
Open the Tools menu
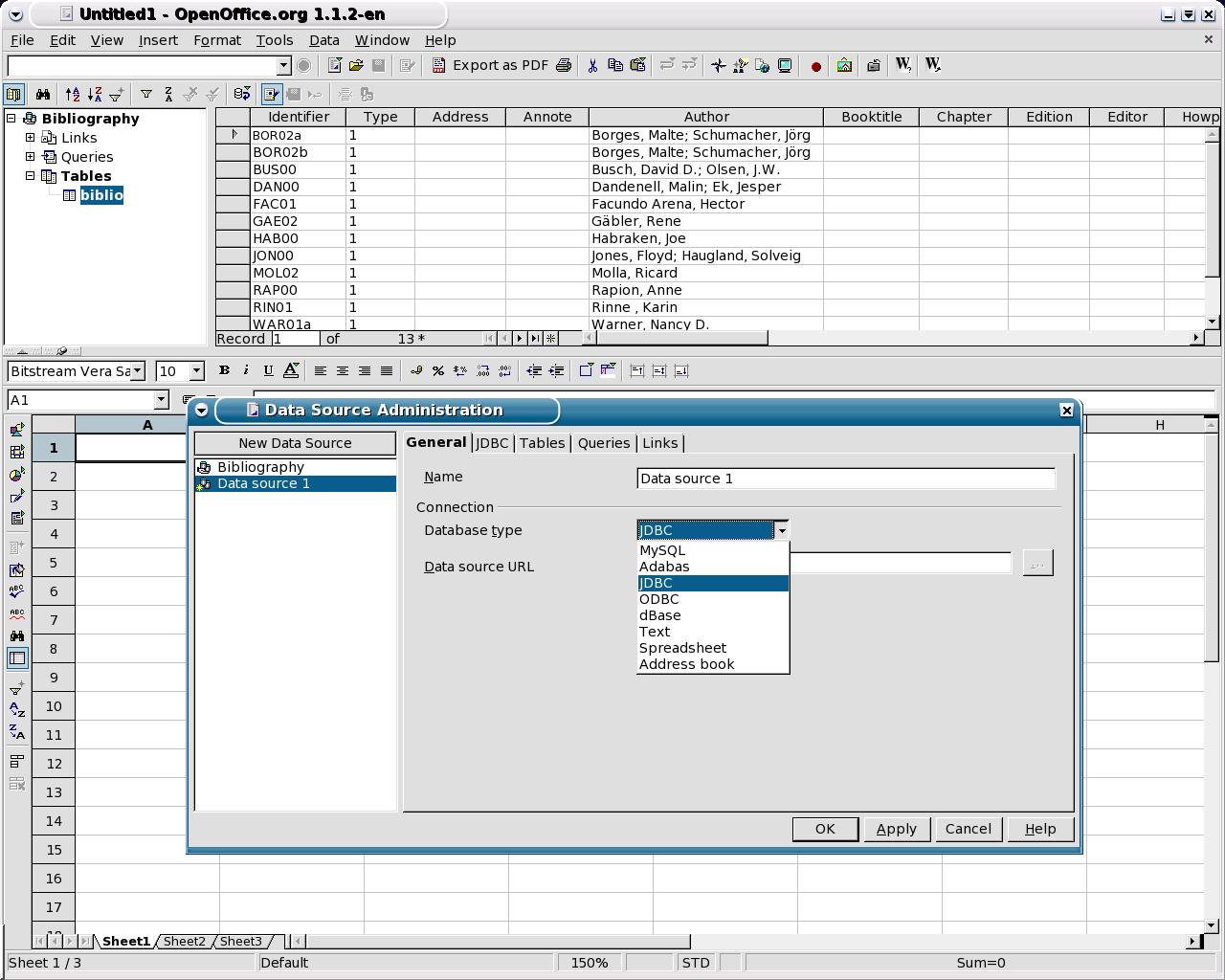274,40
